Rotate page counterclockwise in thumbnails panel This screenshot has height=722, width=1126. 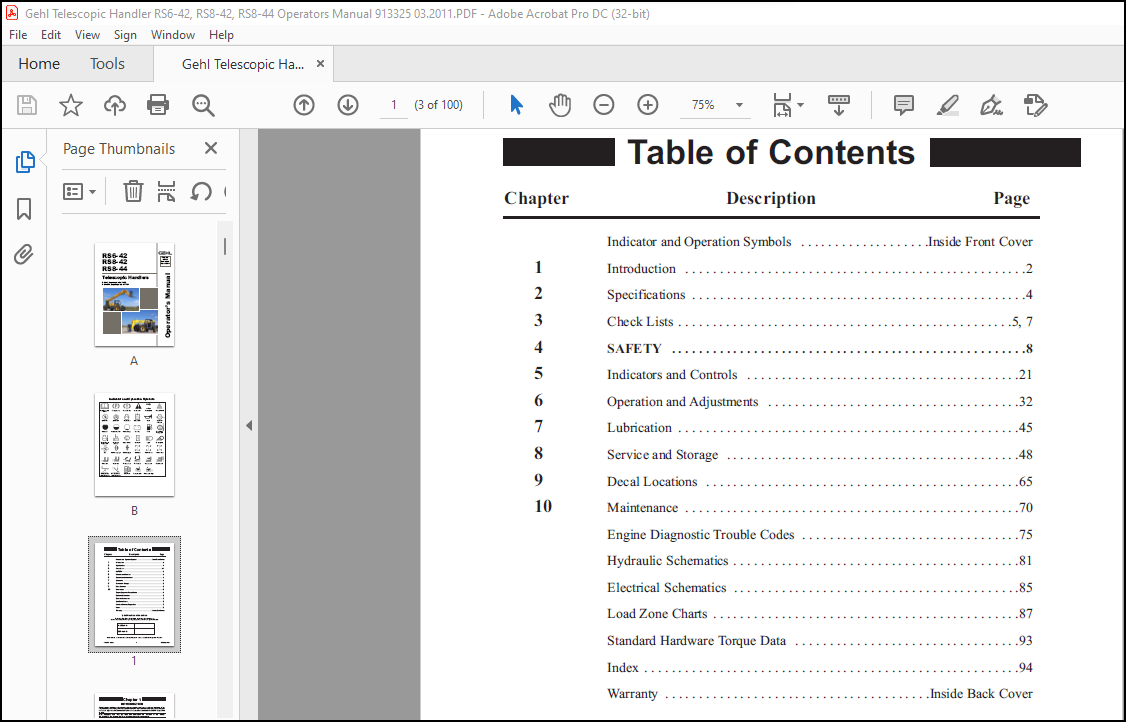click(x=201, y=191)
